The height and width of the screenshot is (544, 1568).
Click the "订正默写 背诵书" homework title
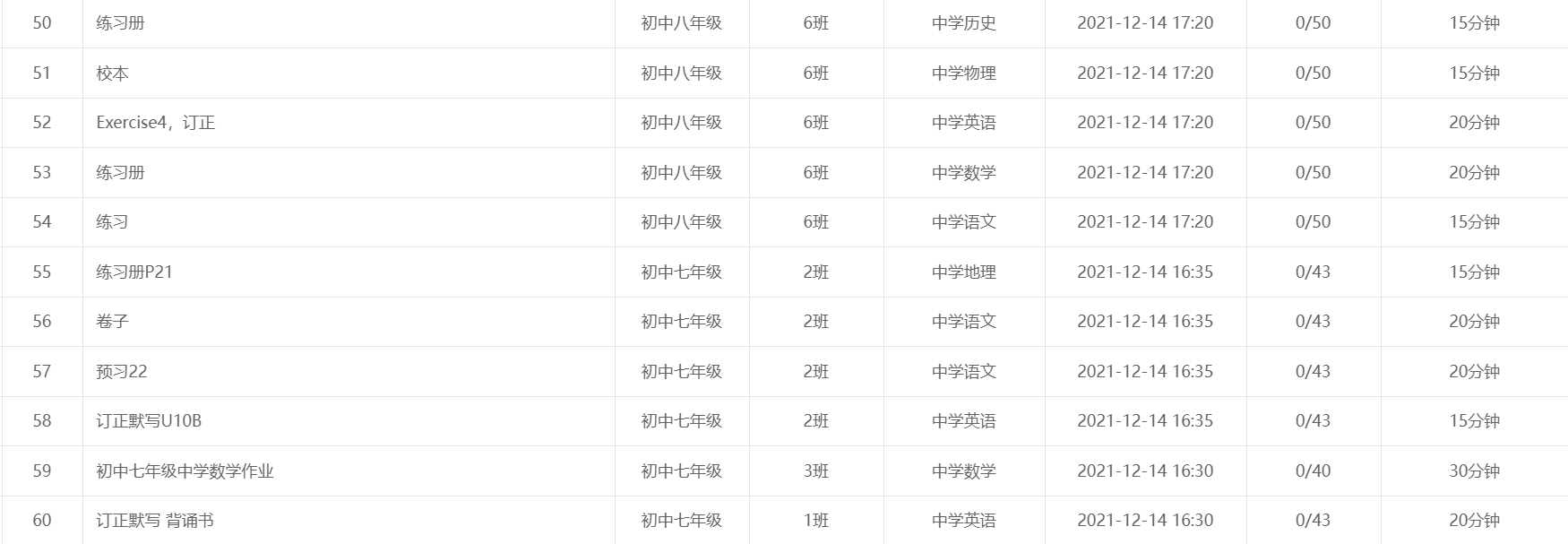(x=155, y=520)
